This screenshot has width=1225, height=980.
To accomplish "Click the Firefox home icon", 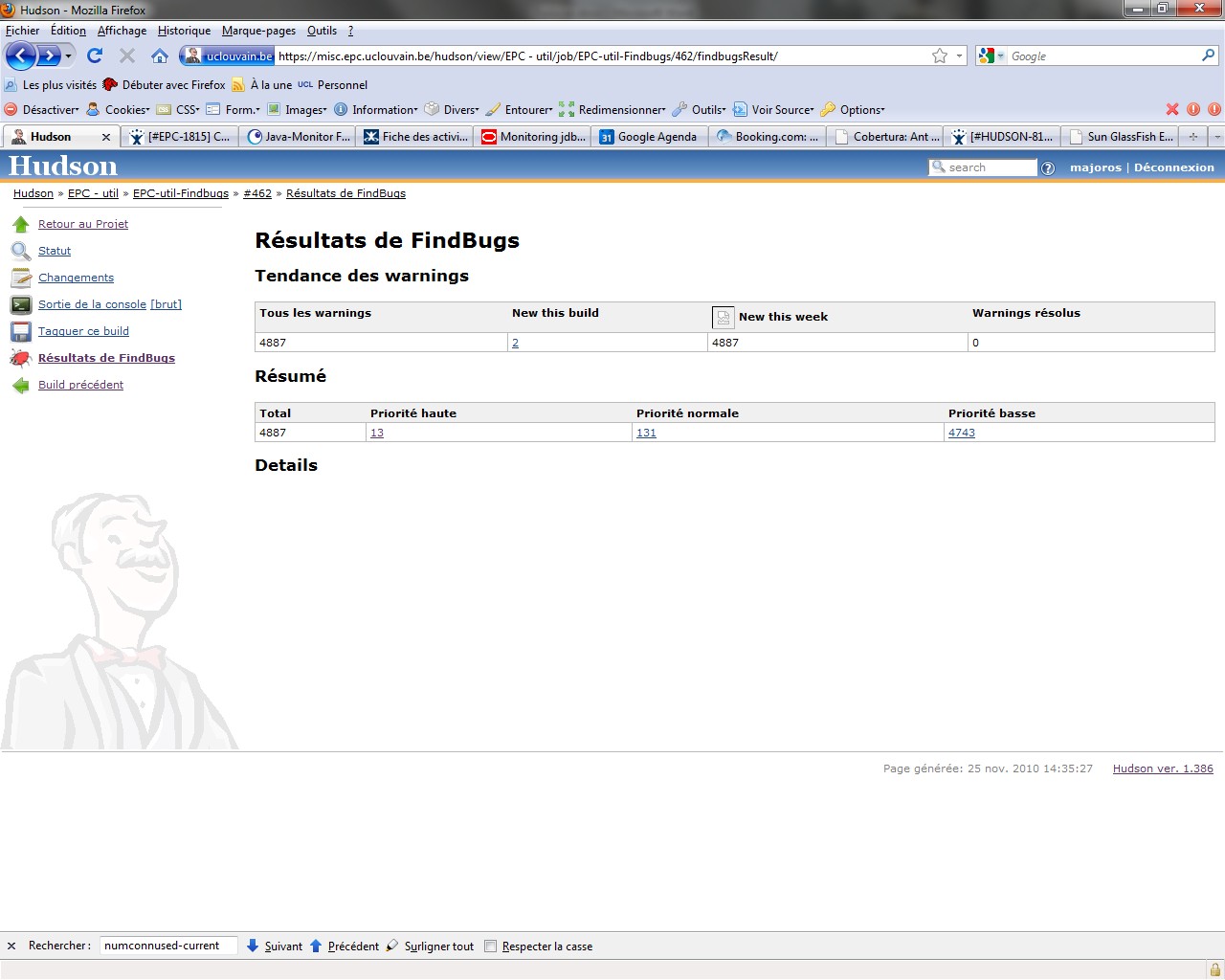I will click(x=160, y=56).
